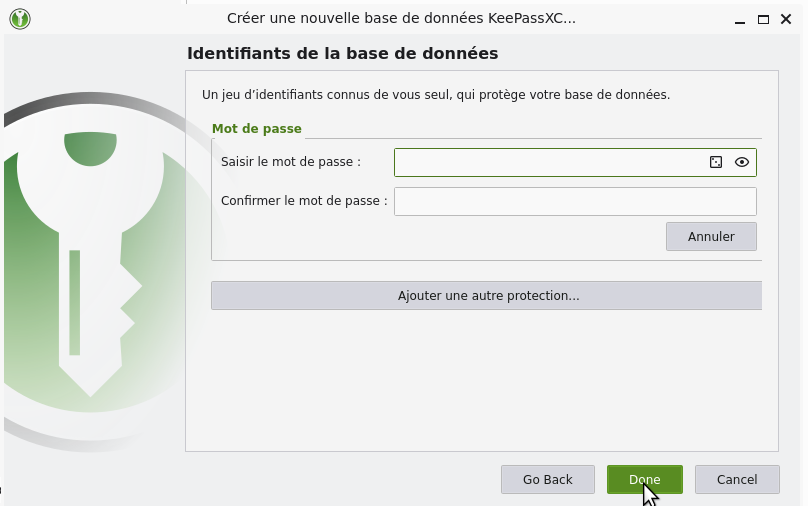The width and height of the screenshot is (808, 506).
Task: Focus the 'Confirmer le mot de passe' field
Action: (x=575, y=201)
